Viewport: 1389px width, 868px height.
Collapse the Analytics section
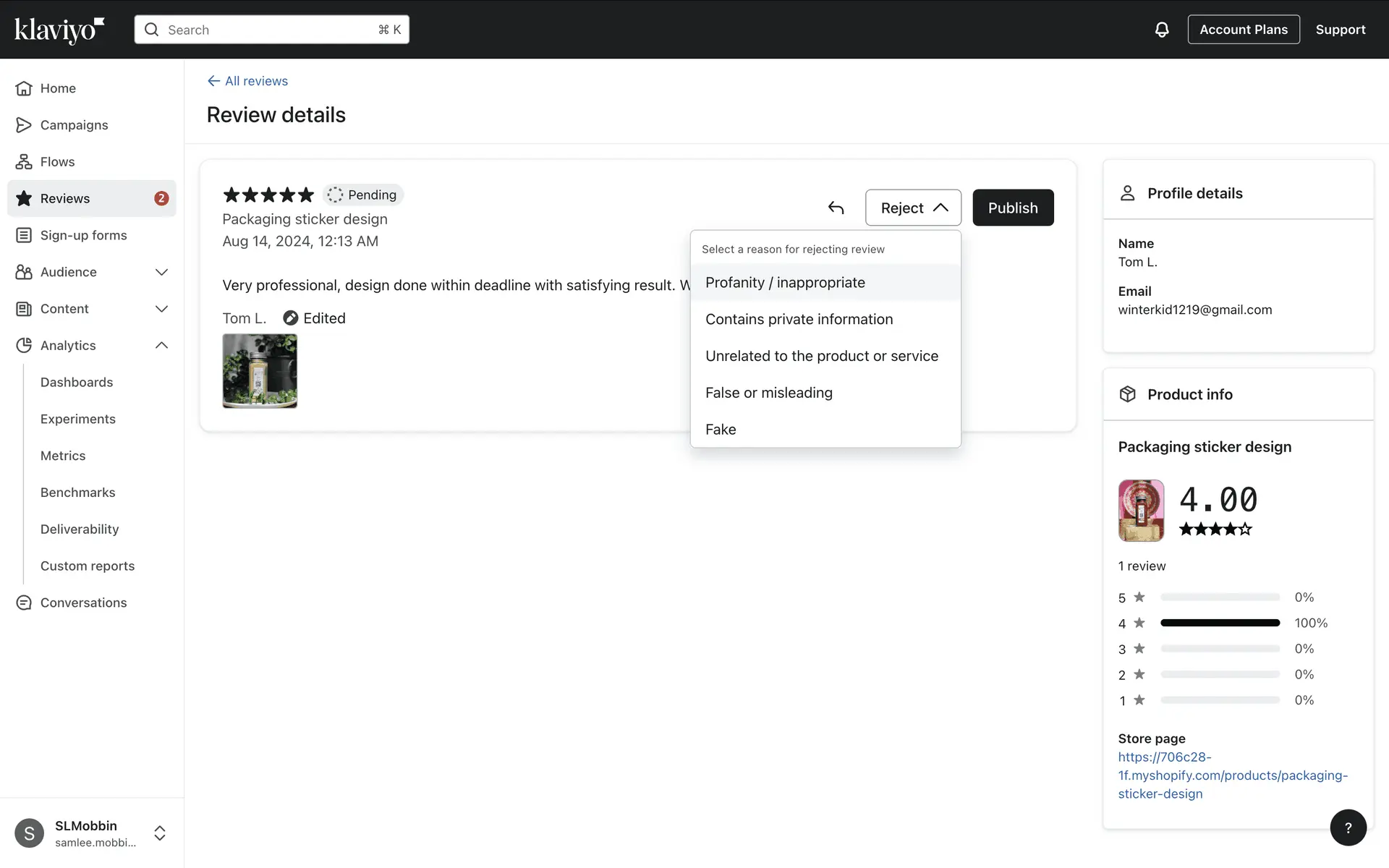point(161,346)
